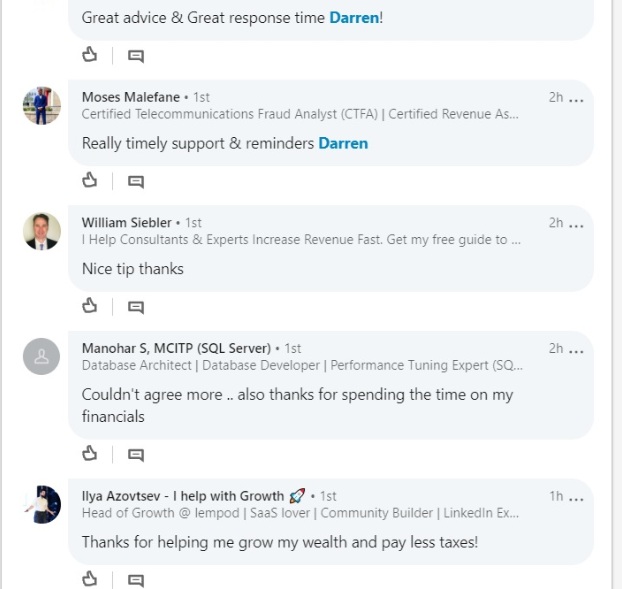Click Manohar S's default avatar
Image resolution: width=622 pixels, height=589 pixels.
[x=42, y=357]
